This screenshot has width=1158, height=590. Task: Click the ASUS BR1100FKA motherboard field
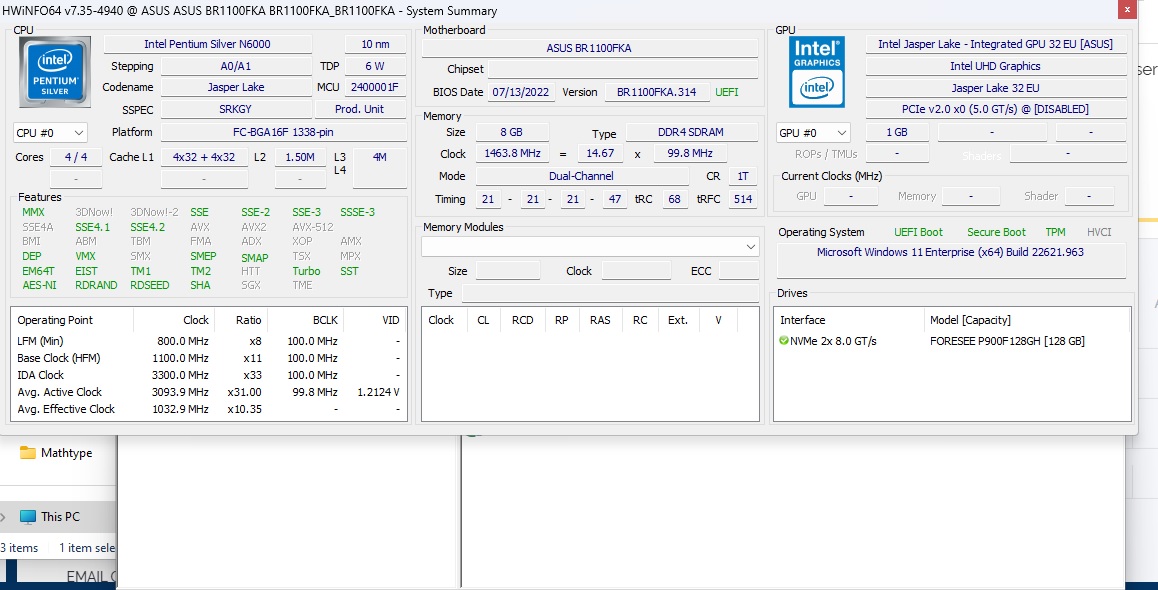589,48
